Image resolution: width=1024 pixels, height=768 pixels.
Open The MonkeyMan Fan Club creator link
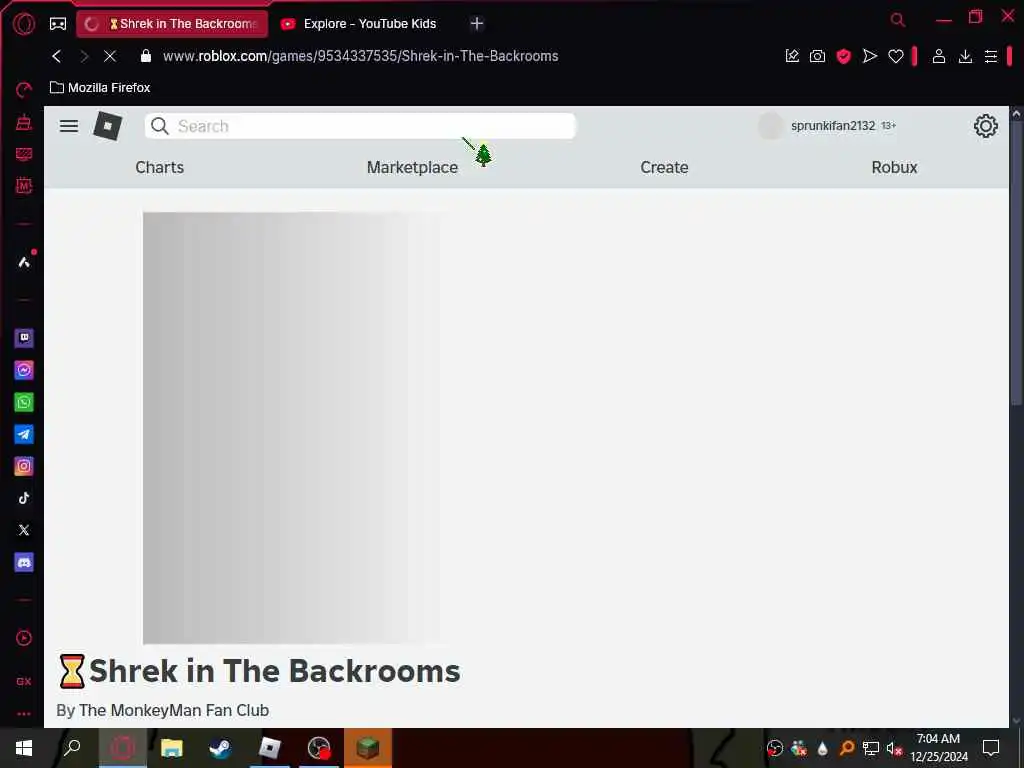click(174, 710)
